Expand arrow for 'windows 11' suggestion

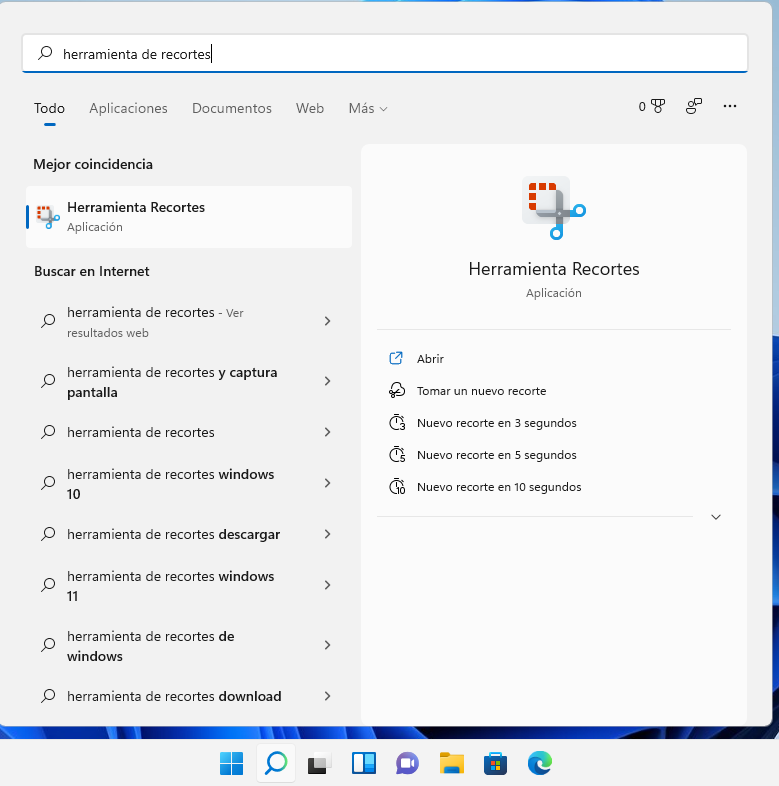point(327,585)
